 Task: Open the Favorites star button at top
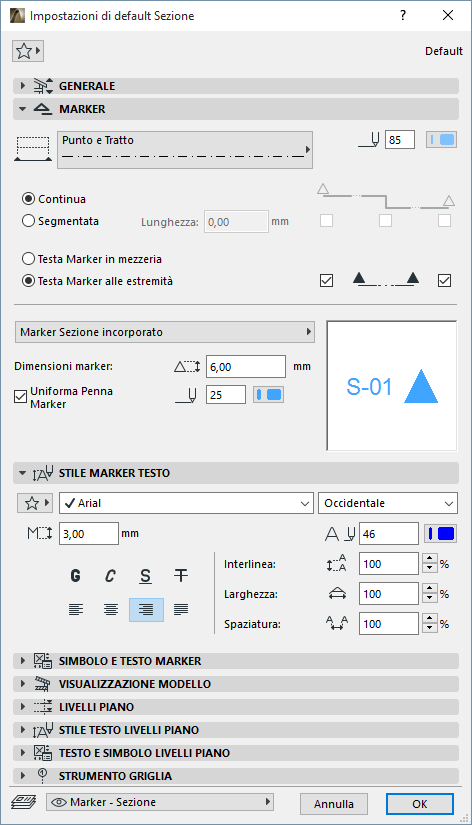pos(27,51)
